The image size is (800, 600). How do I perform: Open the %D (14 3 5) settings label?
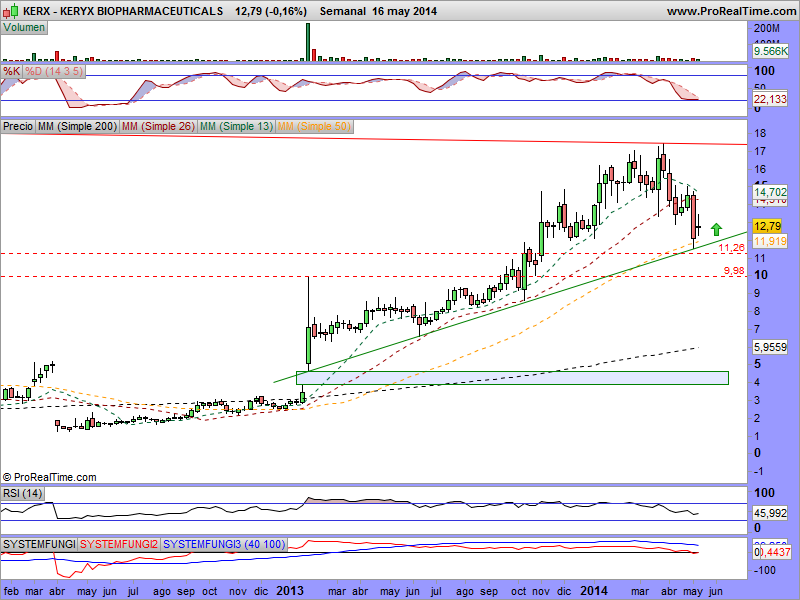coord(54,71)
